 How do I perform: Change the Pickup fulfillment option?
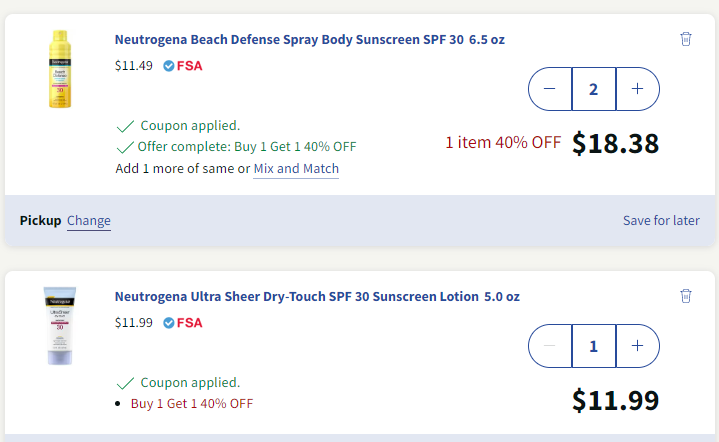[x=89, y=221]
